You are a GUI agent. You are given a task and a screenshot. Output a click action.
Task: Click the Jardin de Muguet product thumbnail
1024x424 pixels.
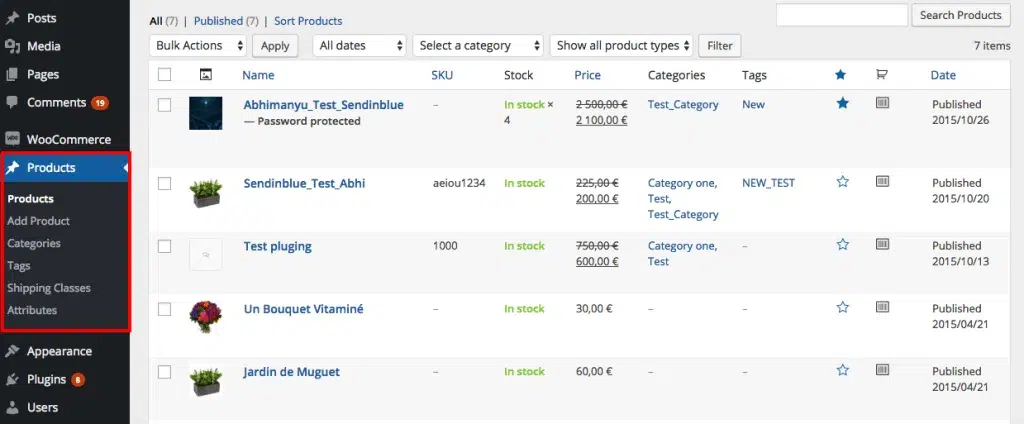coord(205,379)
